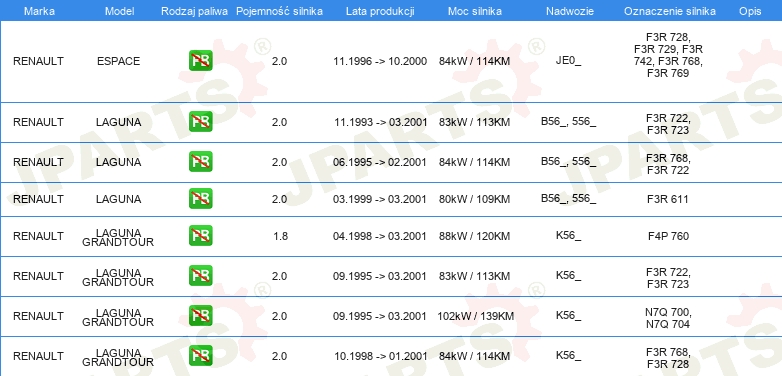Click Moc silnika column header
782x376 pixels.
point(475,11)
